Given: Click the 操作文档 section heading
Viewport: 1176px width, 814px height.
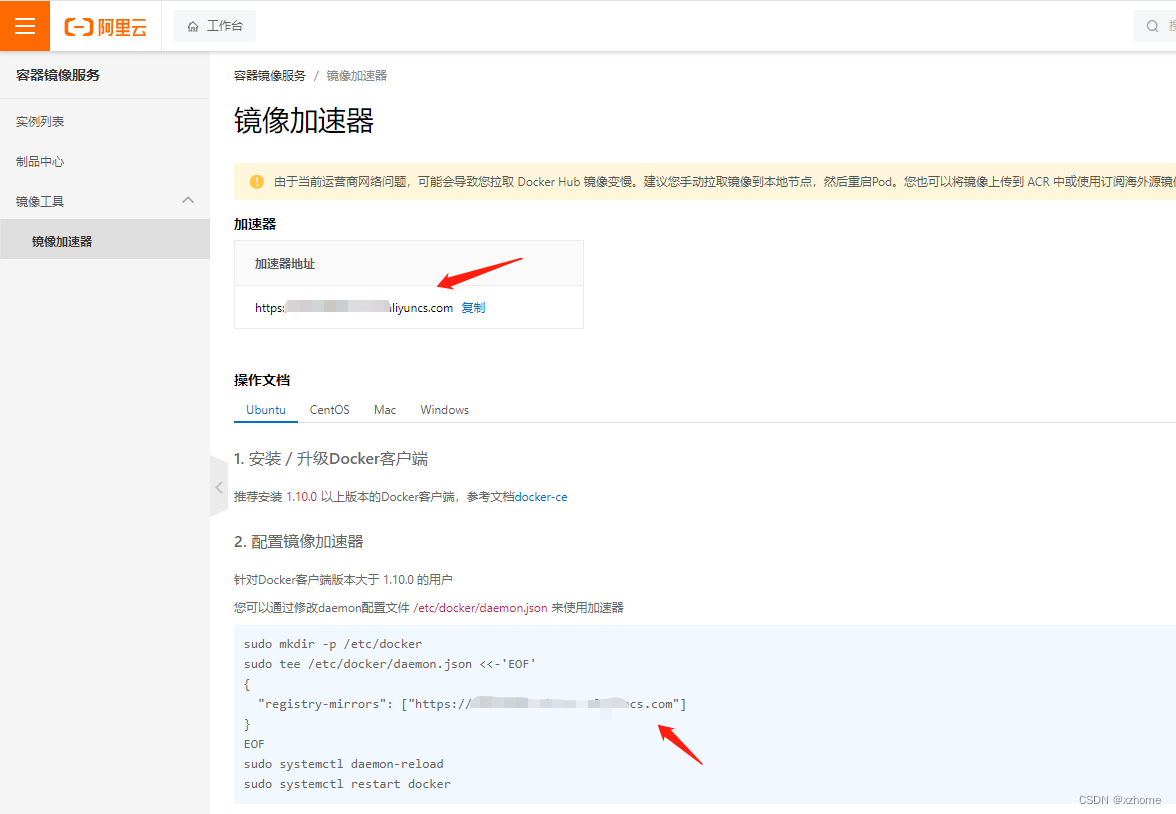Looking at the screenshot, I should [x=262, y=380].
